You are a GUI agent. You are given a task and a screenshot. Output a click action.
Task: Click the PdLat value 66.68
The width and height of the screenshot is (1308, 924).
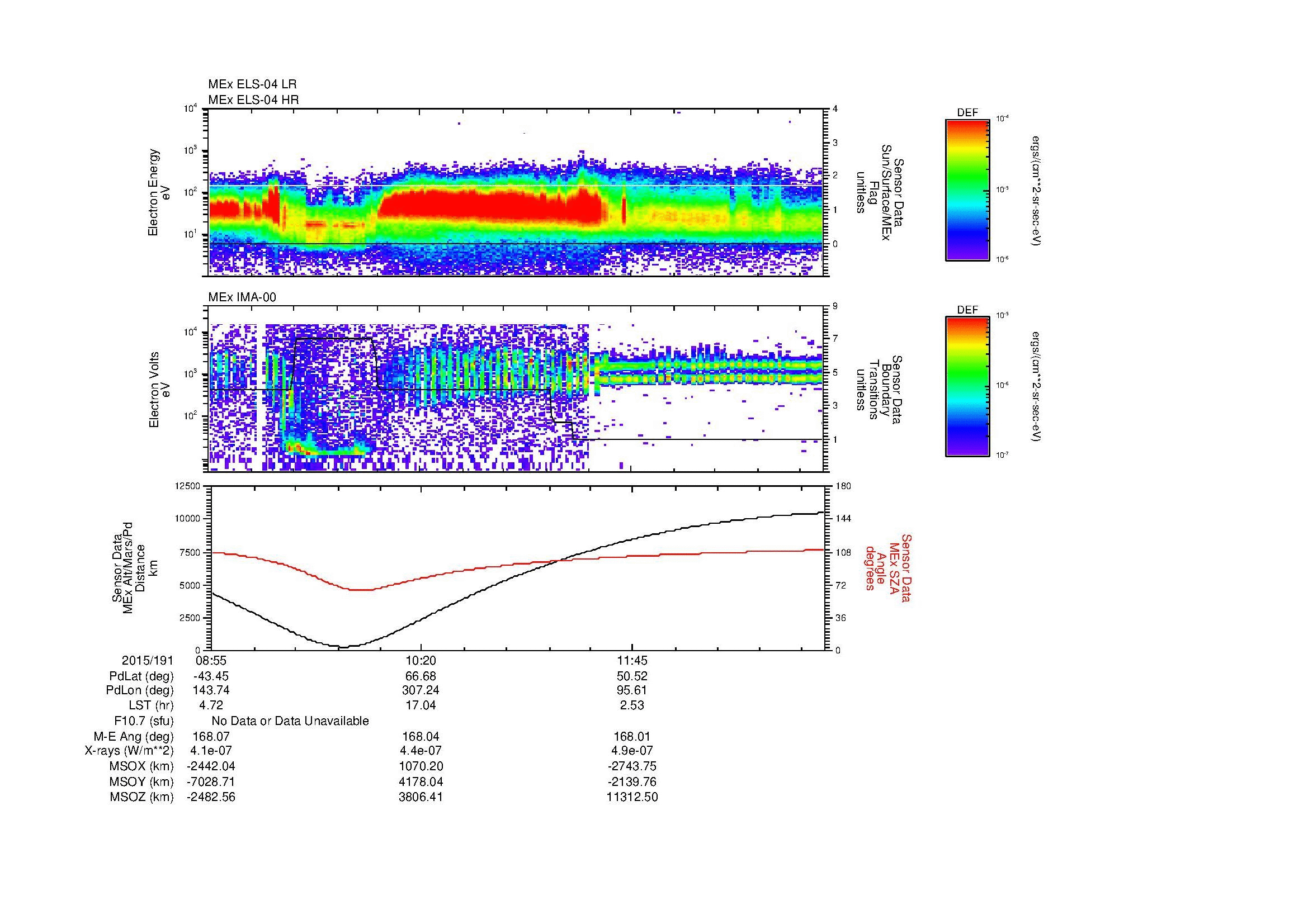coord(421,676)
